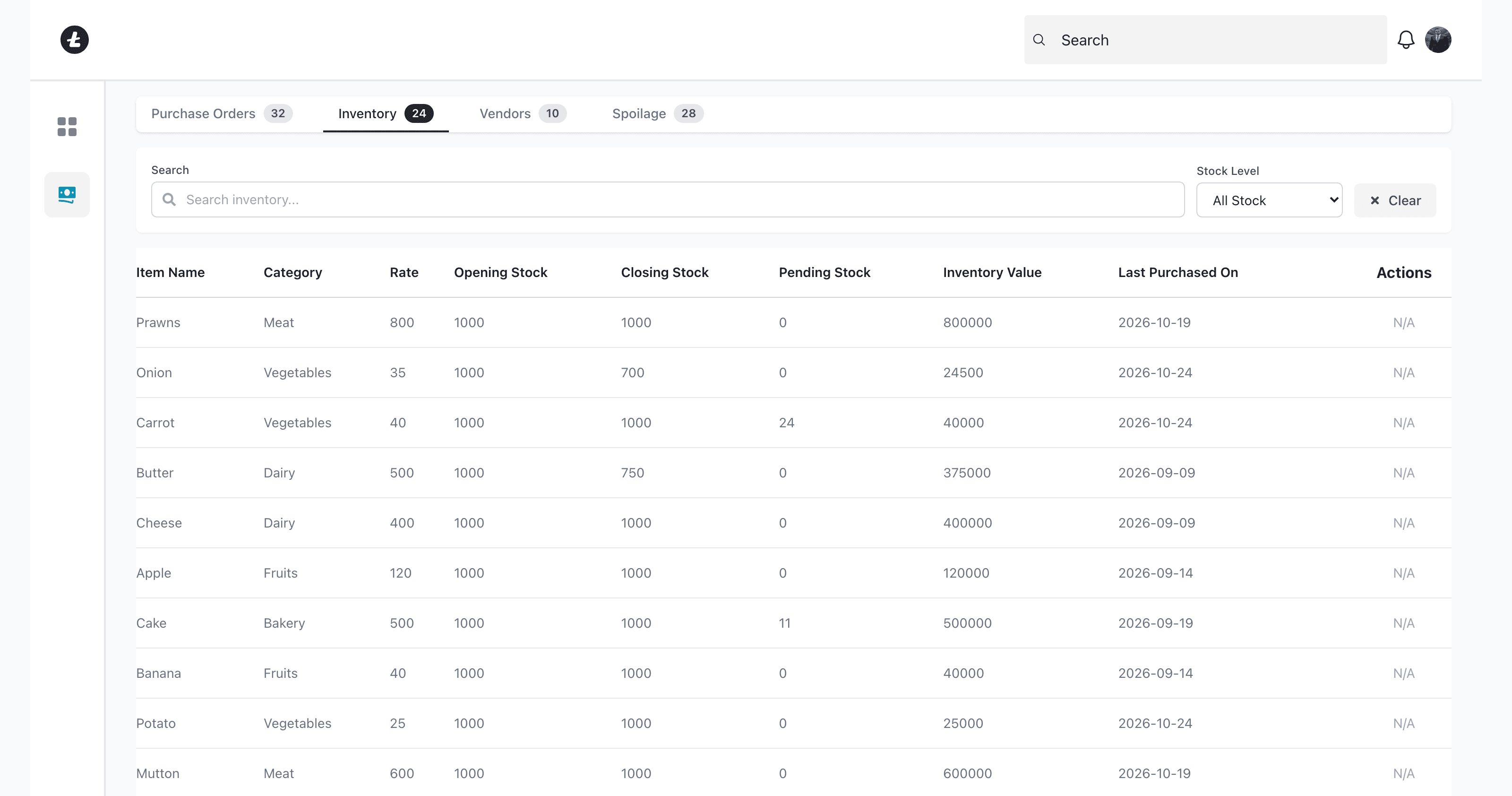The height and width of the screenshot is (796, 1512).
Task: Click Mutton inventory value 600000
Action: pyautogui.click(x=967, y=773)
